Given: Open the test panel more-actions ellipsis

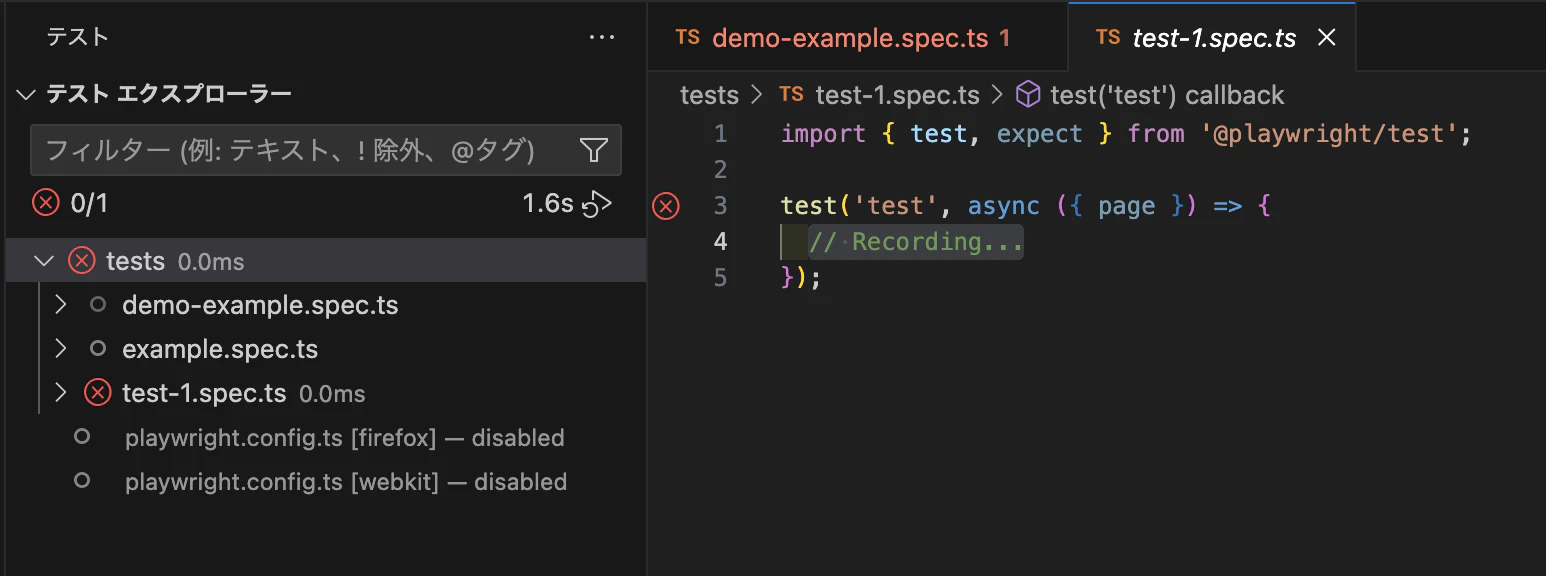Looking at the screenshot, I should point(602,38).
